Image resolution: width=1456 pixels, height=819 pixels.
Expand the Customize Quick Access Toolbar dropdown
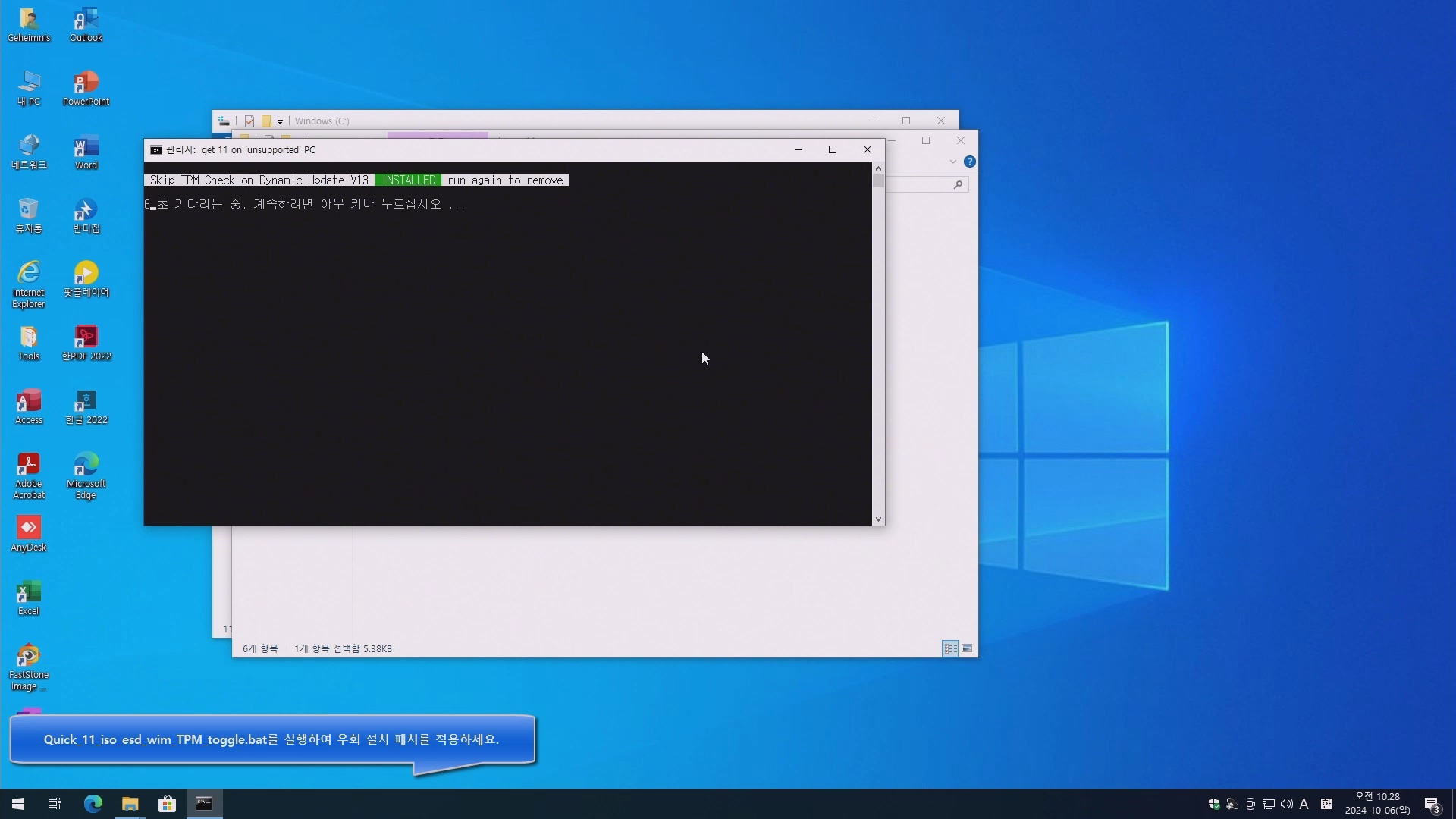(x=280, y=121)
